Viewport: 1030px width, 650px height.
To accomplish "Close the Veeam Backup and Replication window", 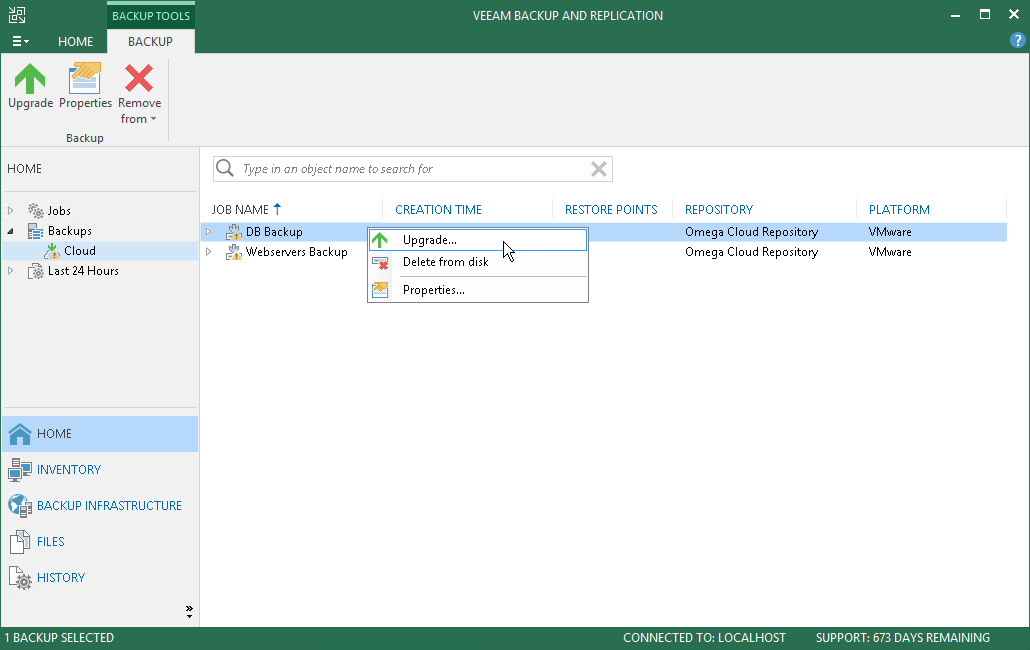I will point(1014,14).
